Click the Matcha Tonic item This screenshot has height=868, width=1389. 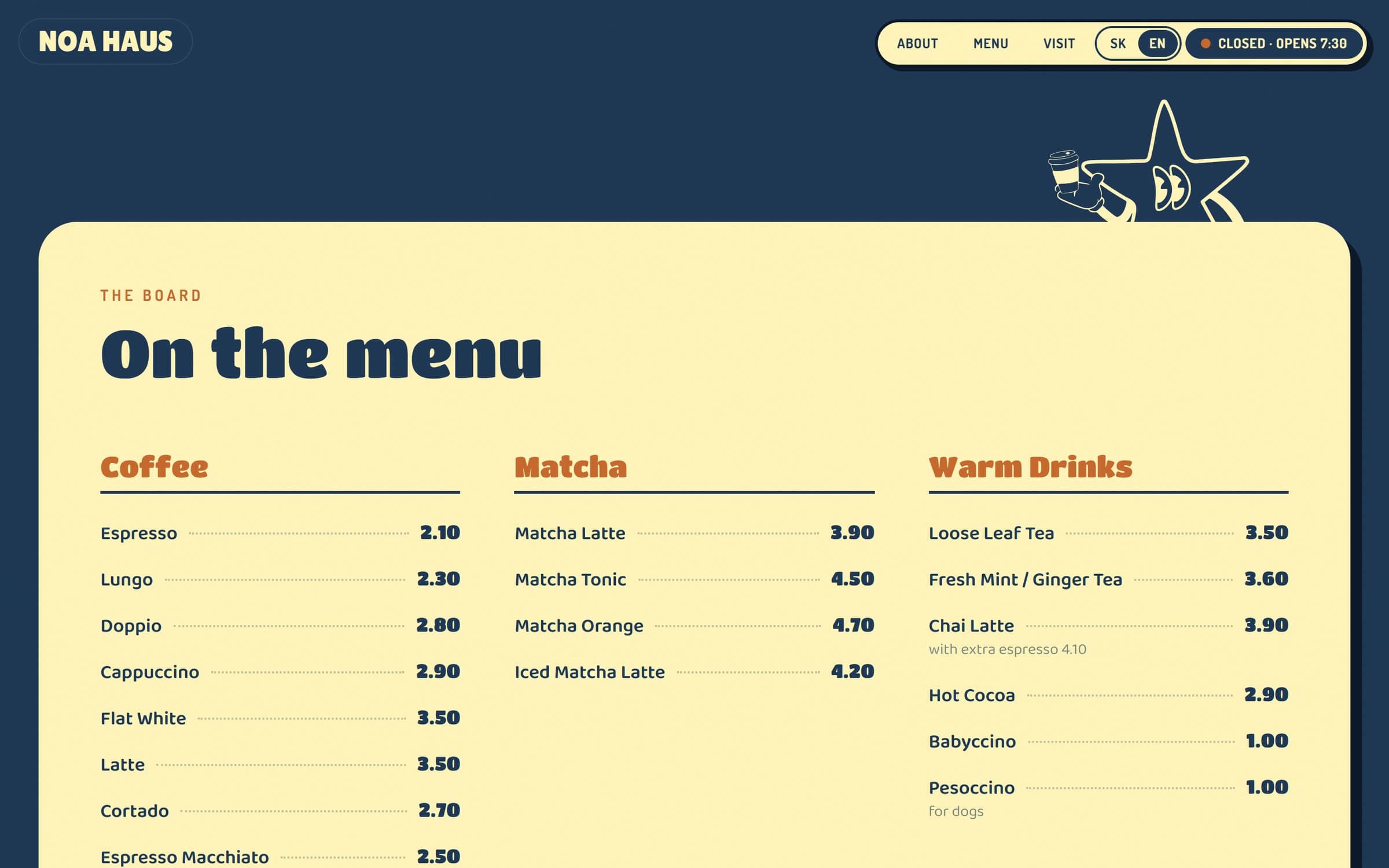click(694, 579)
